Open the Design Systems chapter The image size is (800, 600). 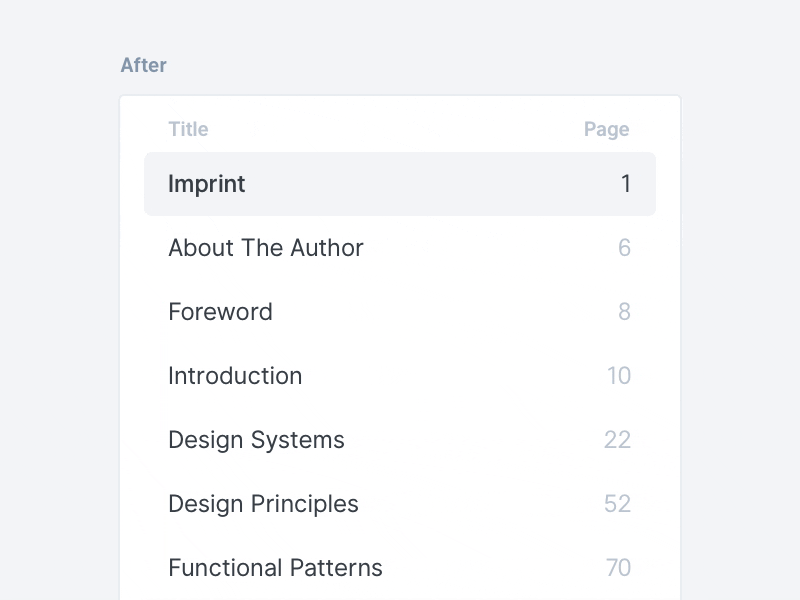tap(255, 440)
